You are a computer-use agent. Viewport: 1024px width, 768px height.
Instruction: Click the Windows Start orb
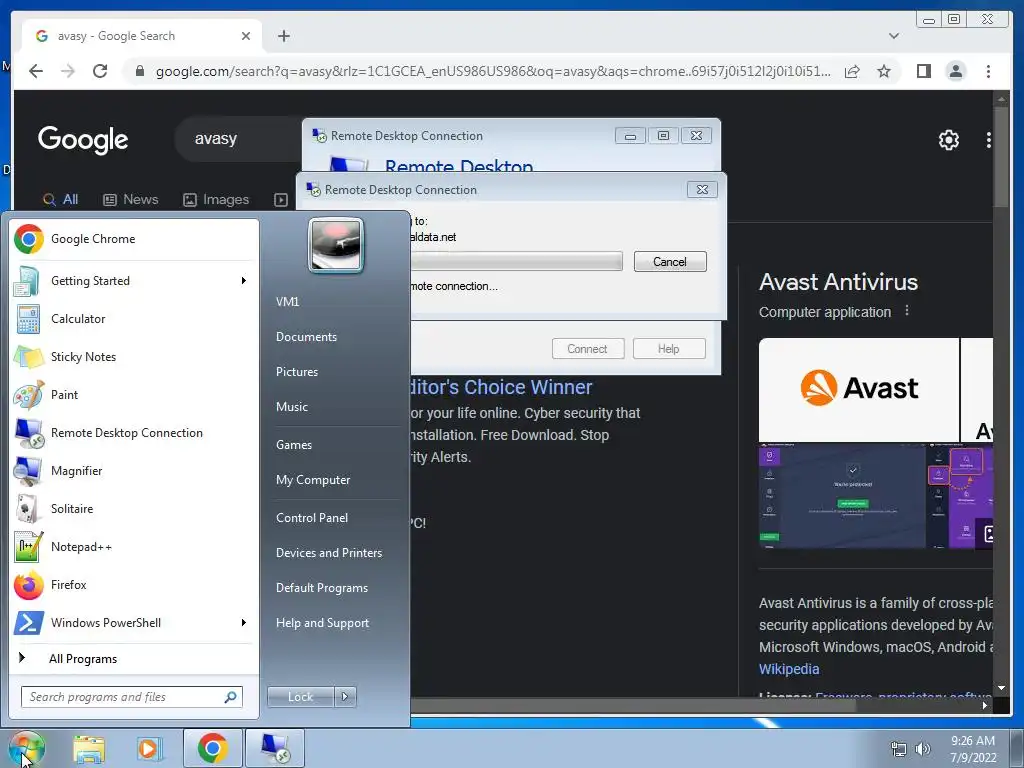26,748
